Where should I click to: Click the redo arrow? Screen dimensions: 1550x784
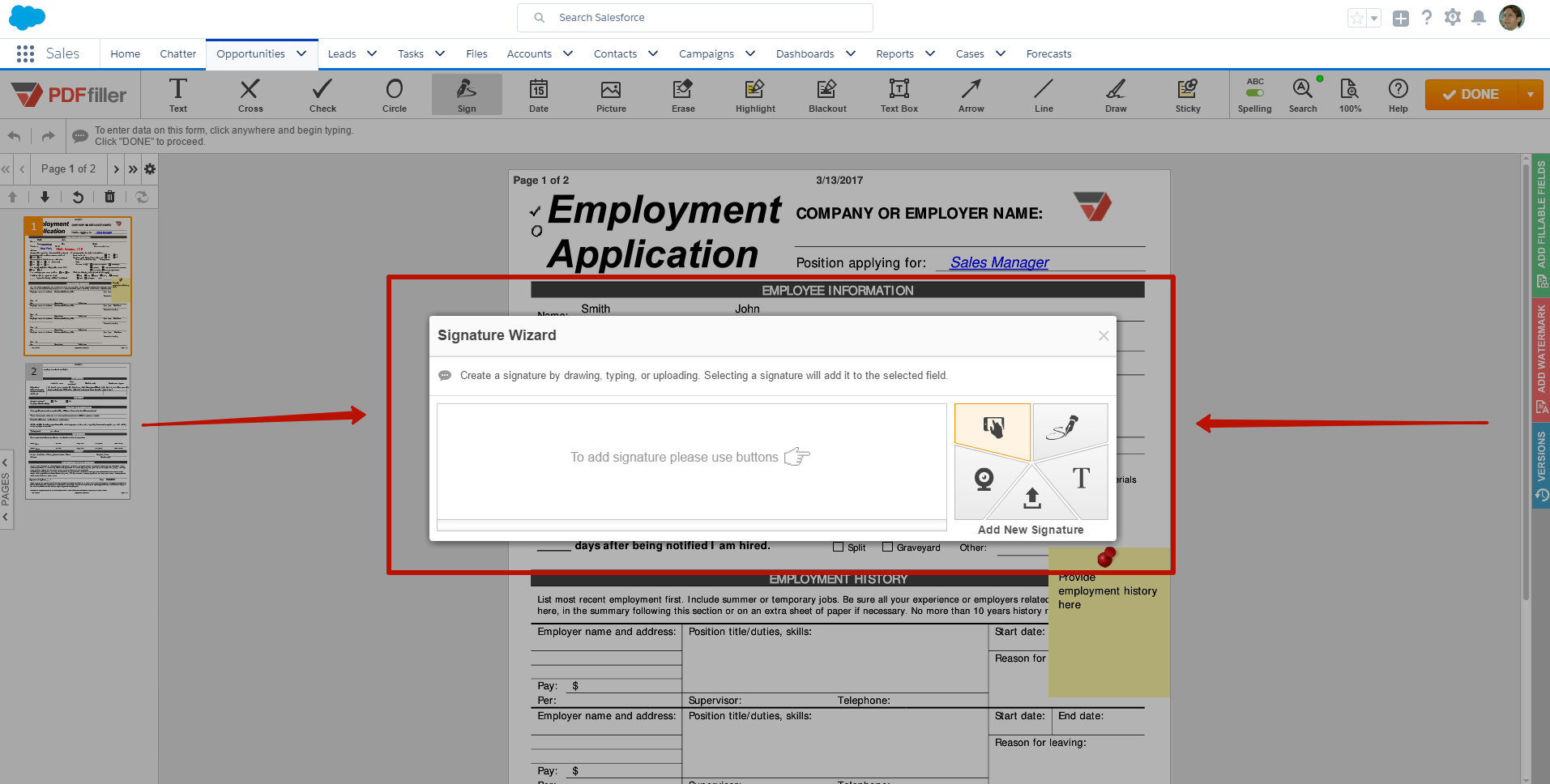(x=48, y=136)
